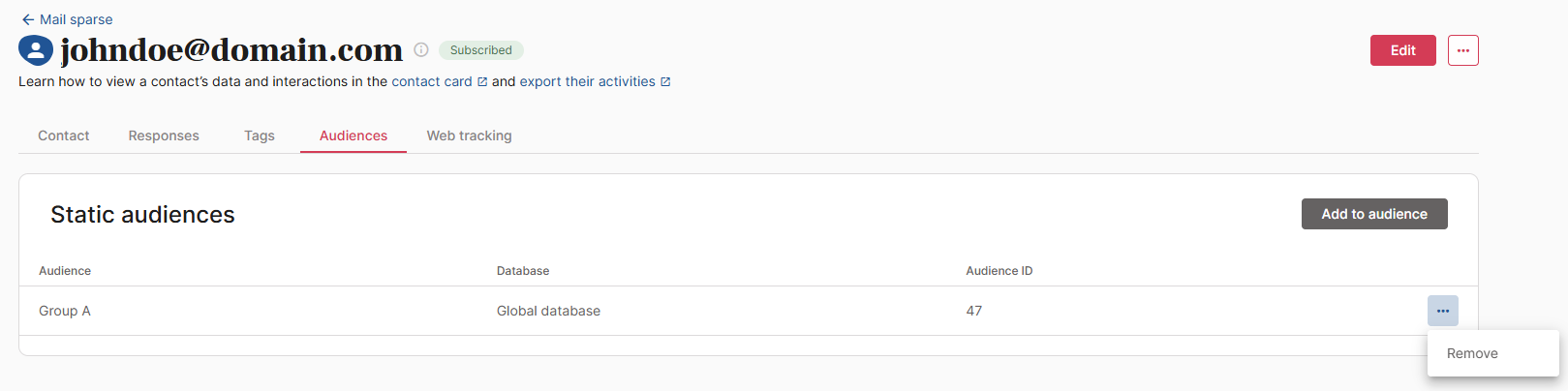Viewport: 1568px width, 391px height.
Task: Open the Web tracking tab
Action: tap(470, 135)
